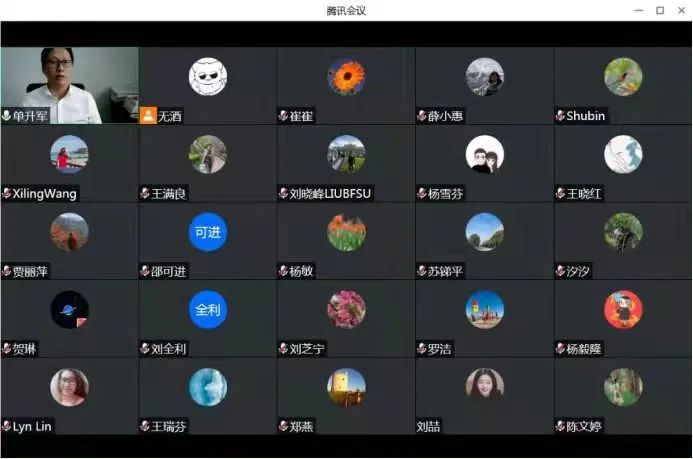Click the orange host icon next to 无酒
This screenshot has width=693, height=459.
148,116
